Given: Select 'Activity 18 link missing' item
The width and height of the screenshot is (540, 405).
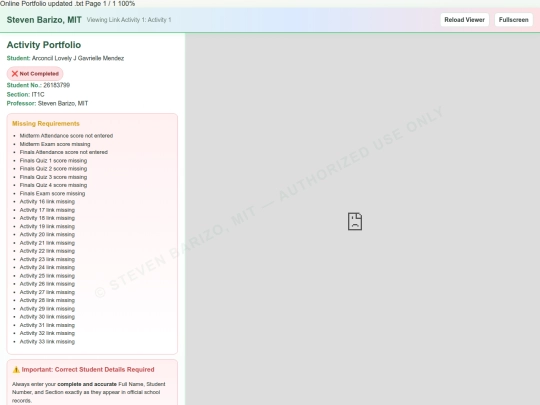Looking at the screenshot, I should coord(47,218).
